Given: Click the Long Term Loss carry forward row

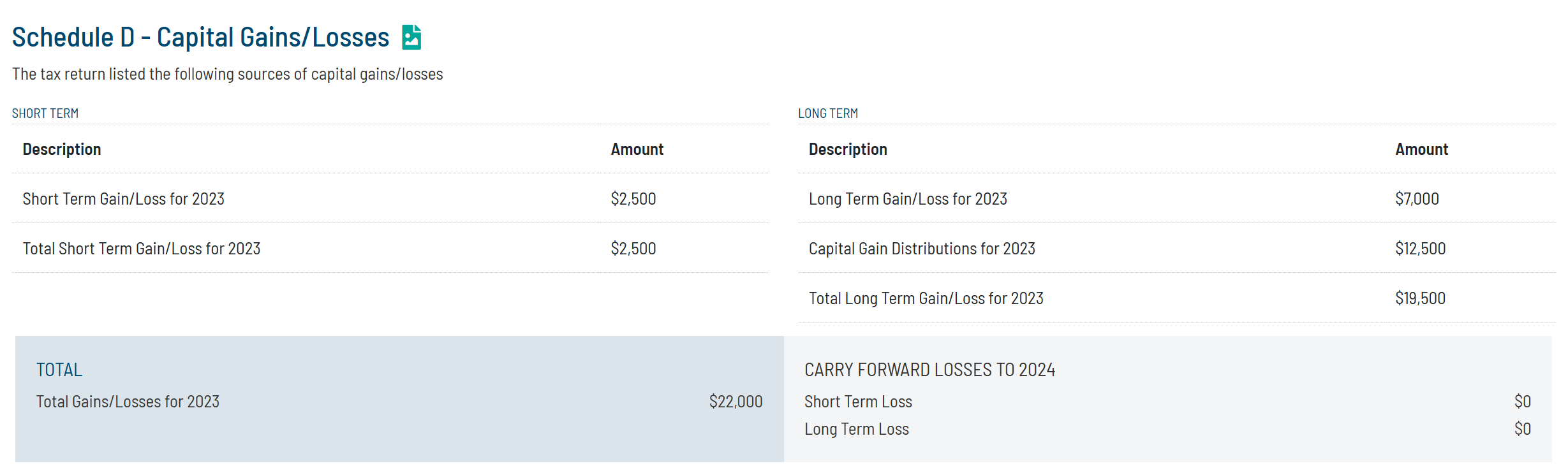Looking at the screenshot, I should (x=1167, y=429).
